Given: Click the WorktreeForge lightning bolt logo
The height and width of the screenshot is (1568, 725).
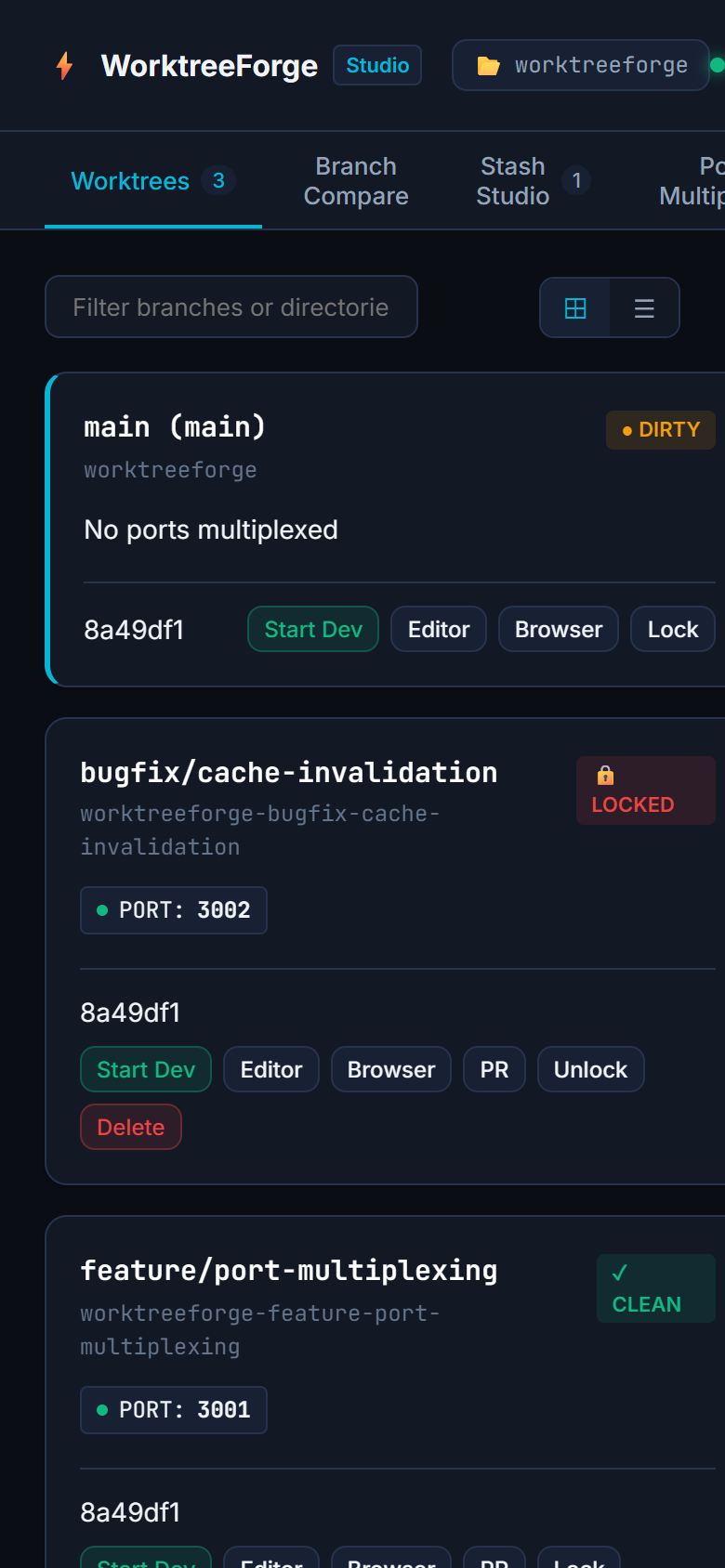Looking at the screenshot, I should coord(64,66).
